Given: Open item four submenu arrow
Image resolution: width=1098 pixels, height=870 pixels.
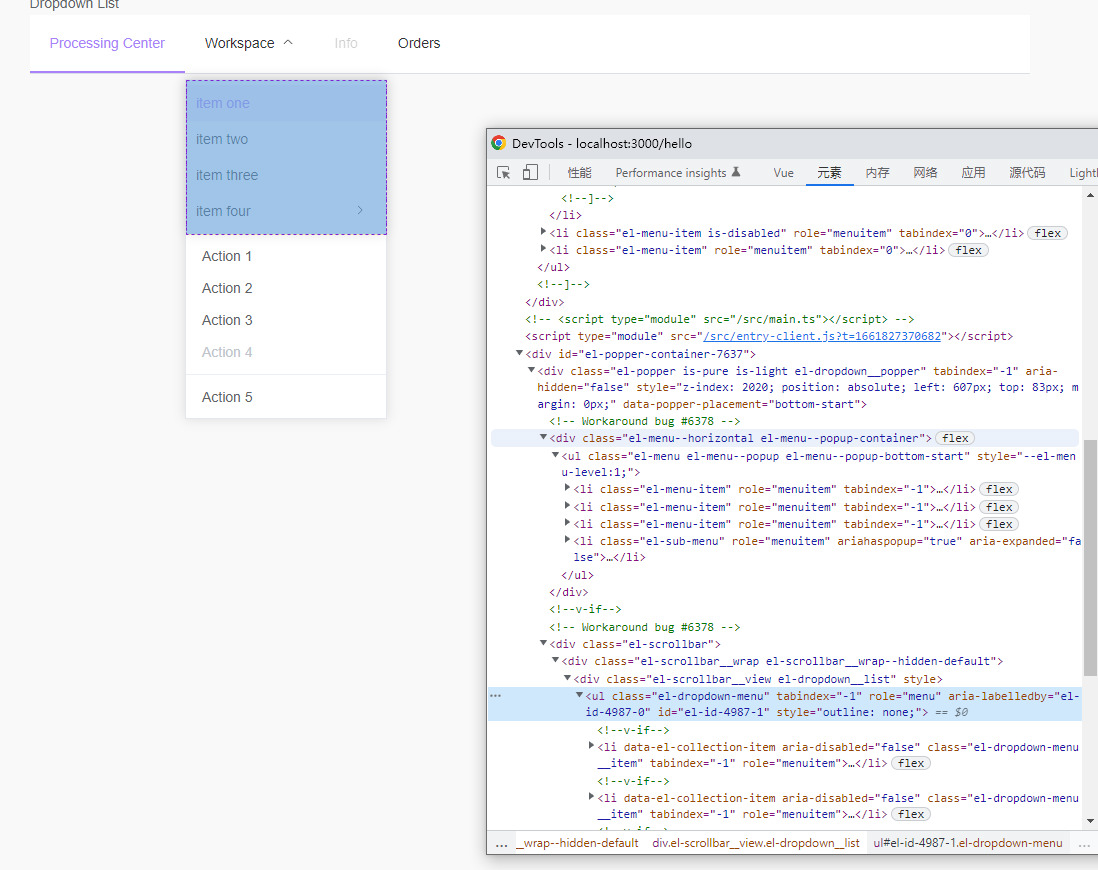Looking at the screenshot, I should (360, 210).
